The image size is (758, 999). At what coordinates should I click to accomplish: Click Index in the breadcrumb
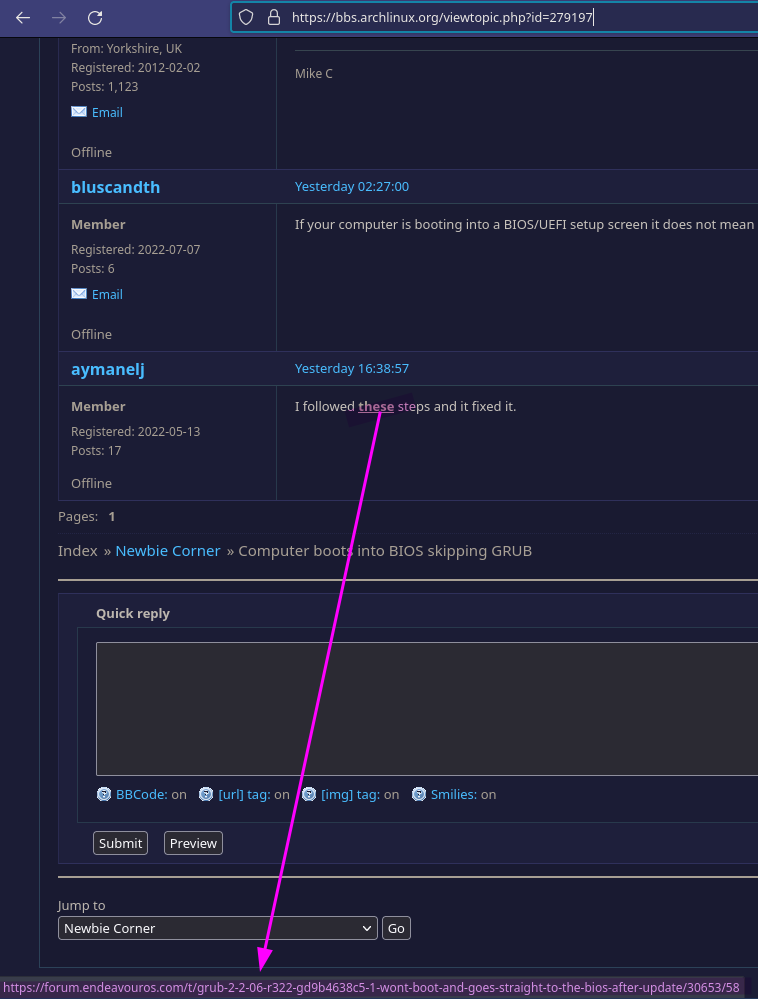click(x=78, y=551)
